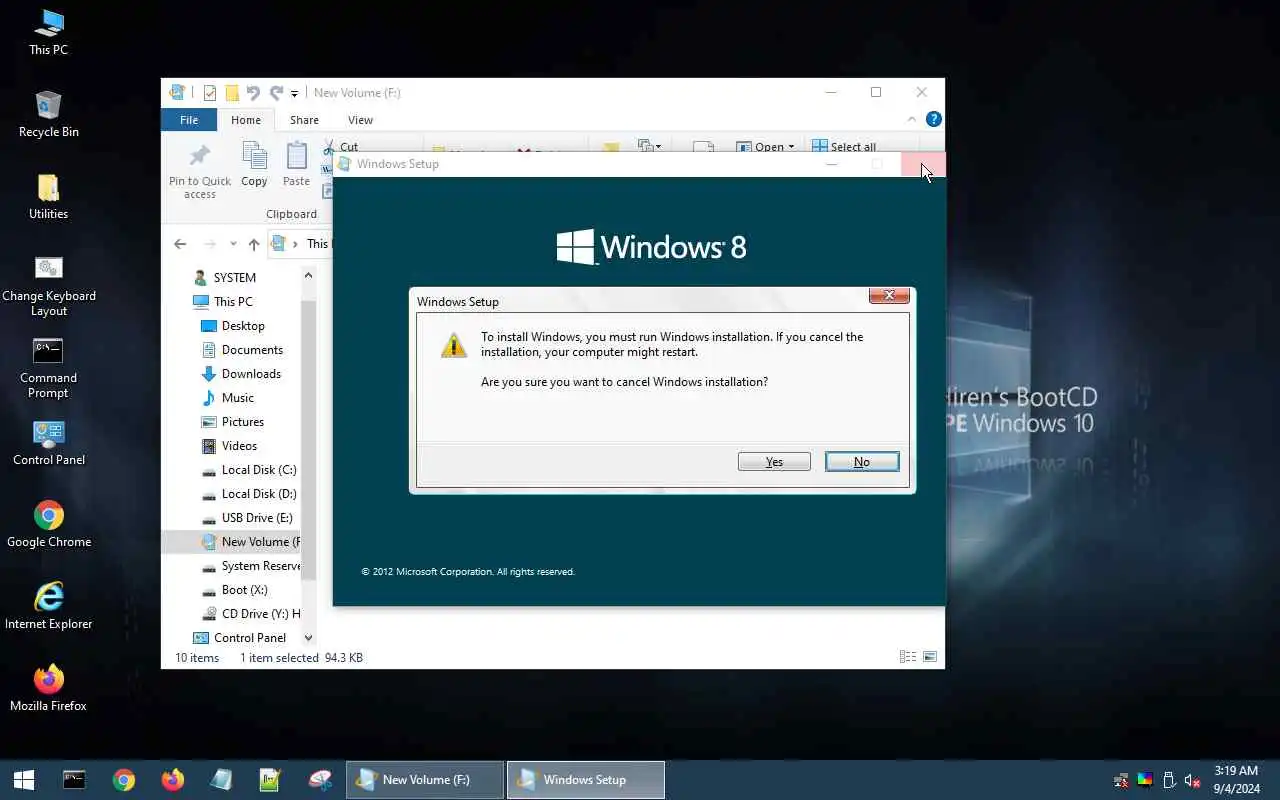The image size is (1280, 800).
Task: Click Yes to cancel Windows installation
Action: point(774,461)
